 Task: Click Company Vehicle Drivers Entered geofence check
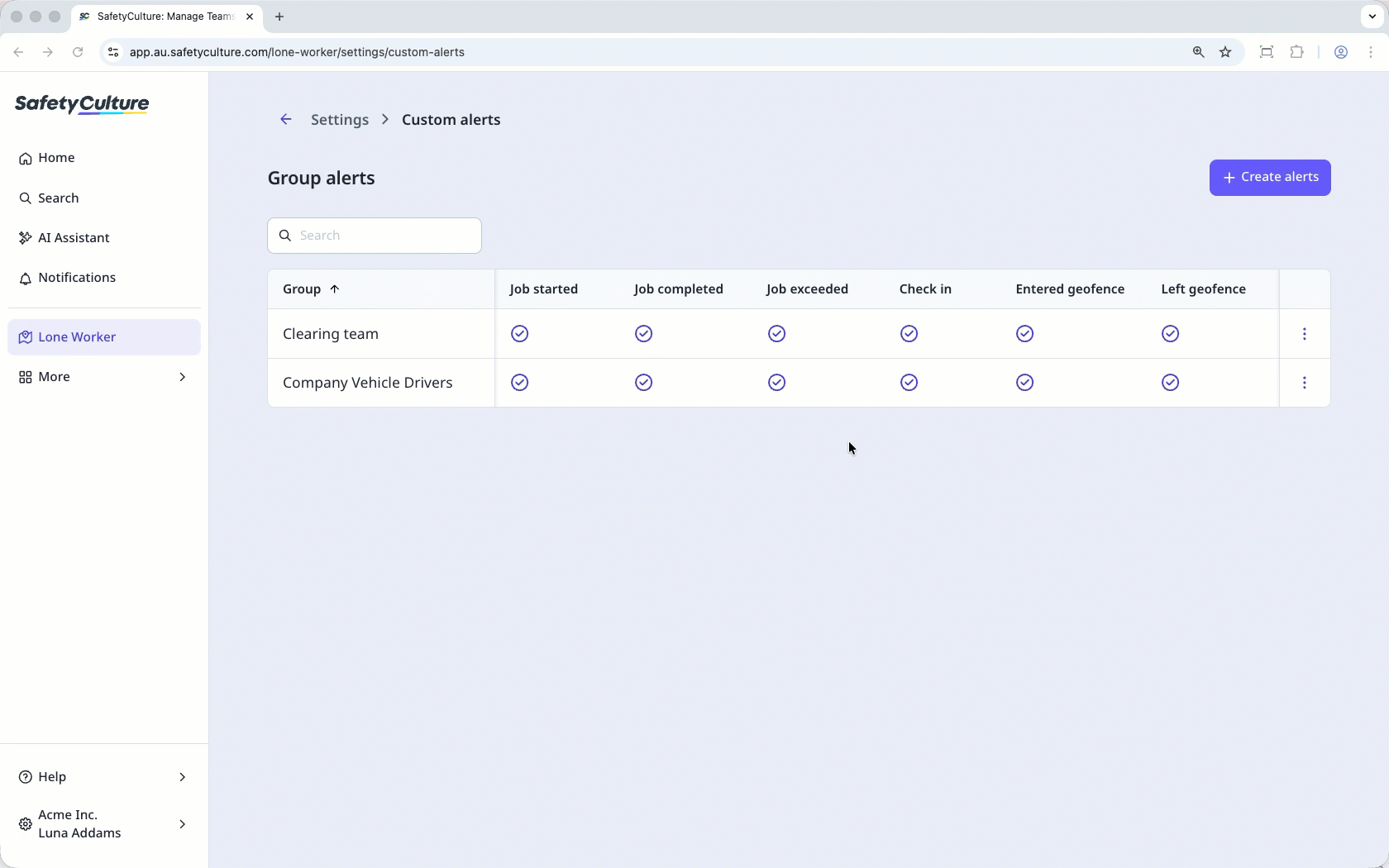(x=1025, y=383)
